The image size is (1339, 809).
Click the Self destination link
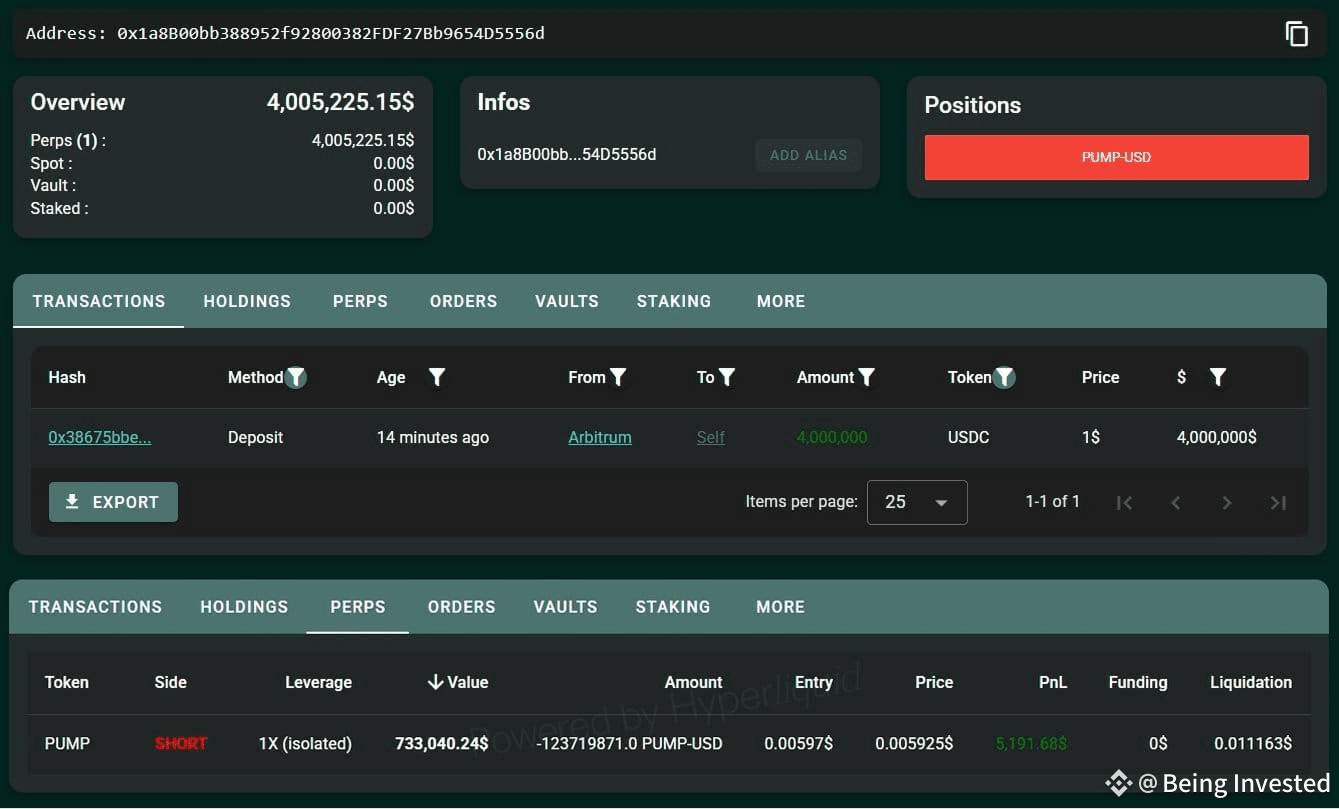point(711,437)
